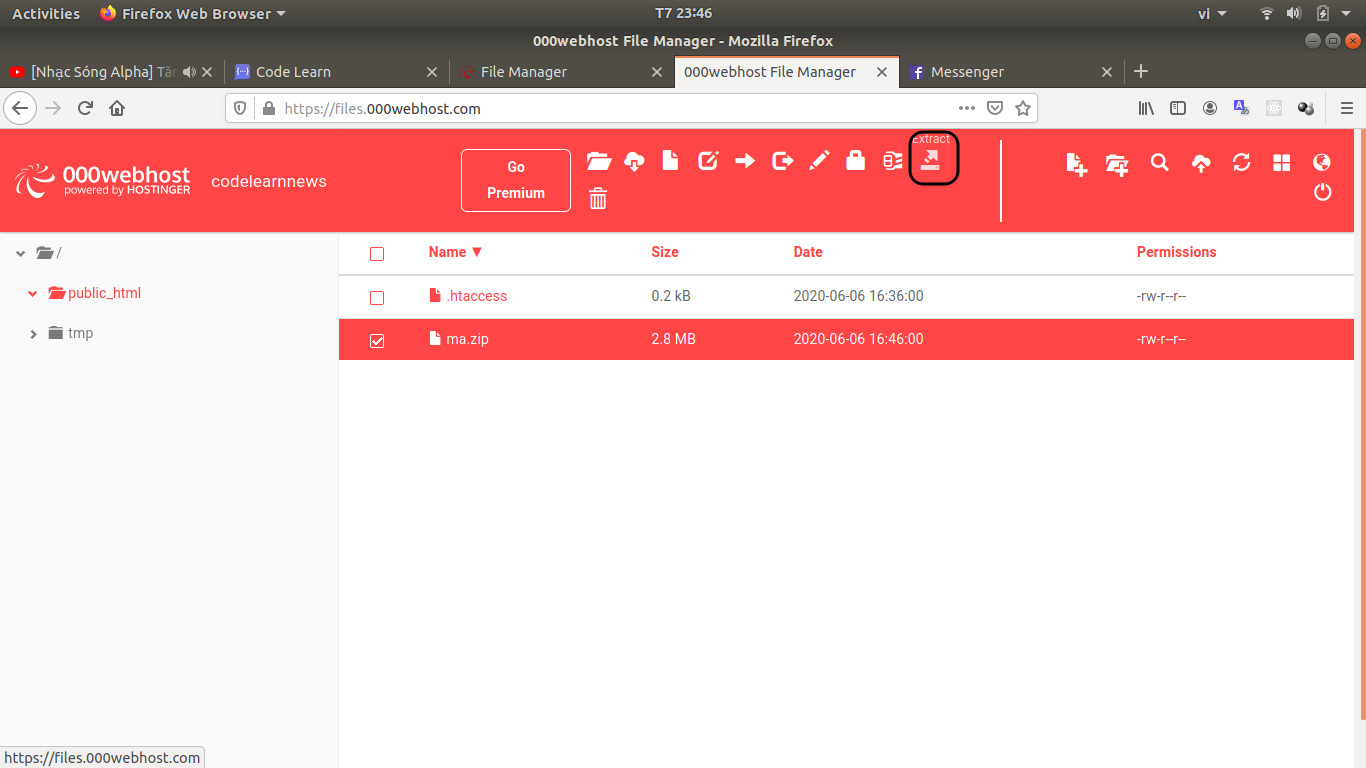The width and height of the screenshot is (1366, 768).
Task: Open the vi input language dropdown
Action: (1212, 13)
